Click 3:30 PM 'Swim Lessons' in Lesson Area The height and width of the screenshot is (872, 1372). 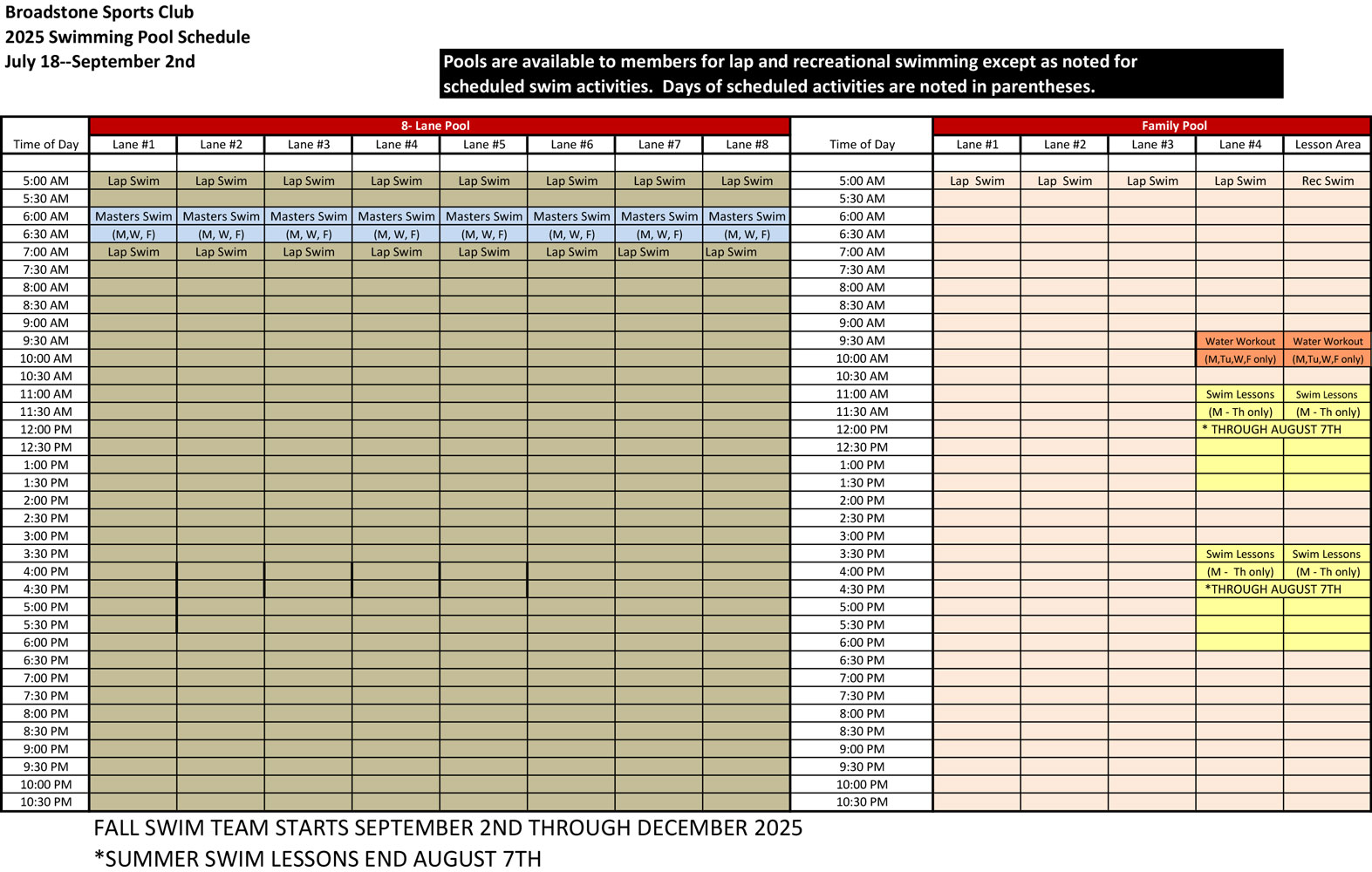[x=1328, y=554]
